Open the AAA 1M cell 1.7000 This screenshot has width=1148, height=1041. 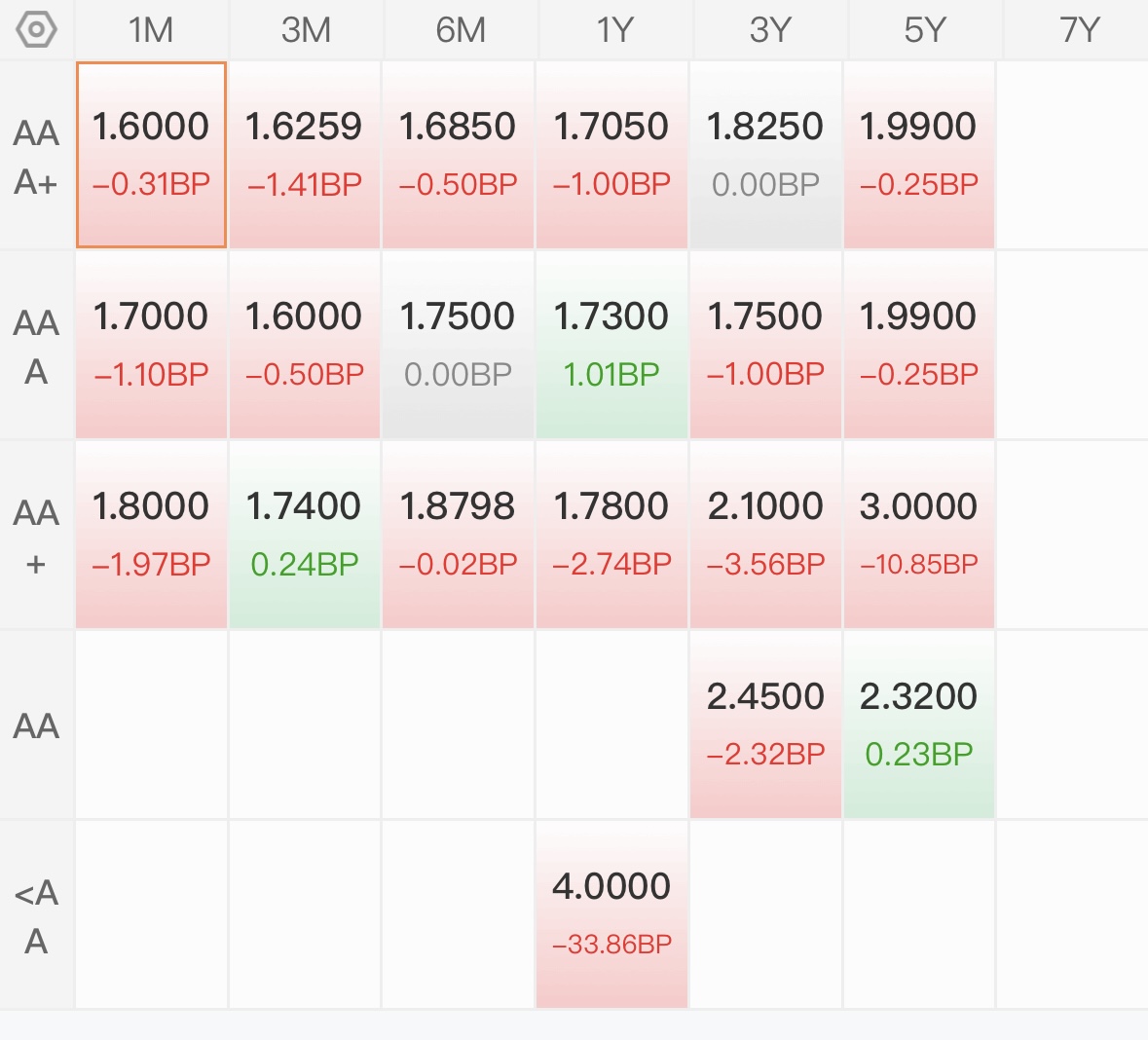[x=151, y=345]
